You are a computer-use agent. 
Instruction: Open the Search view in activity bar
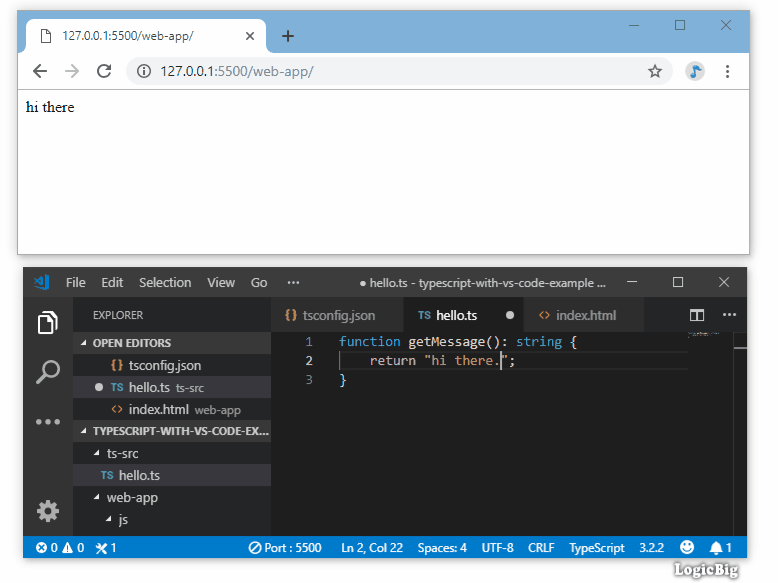pyautogui.click(x=48, y=372)
